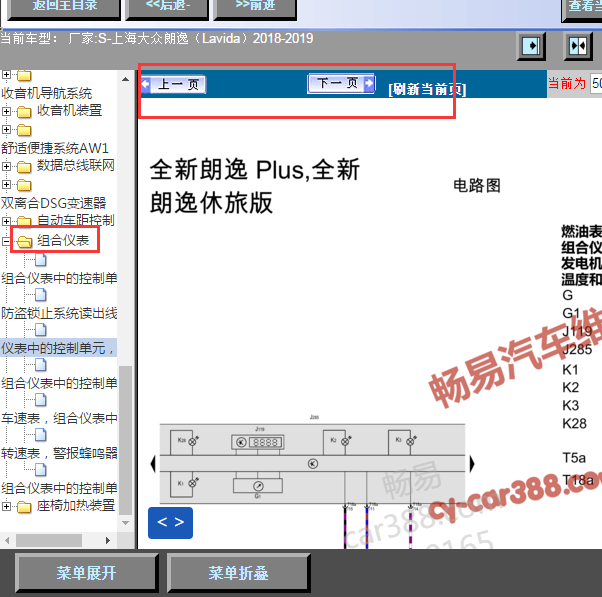Click blue < > diagram button
Viewport: 602px width, 597px height.
point(170,523)
